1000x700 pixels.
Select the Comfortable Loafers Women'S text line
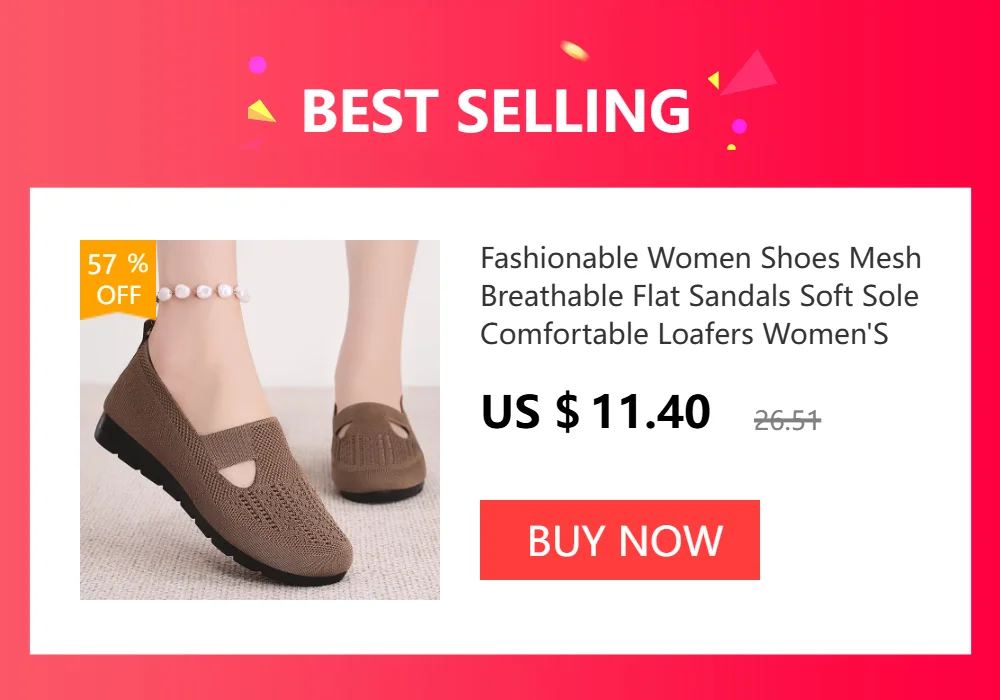[x=684, y=333]
